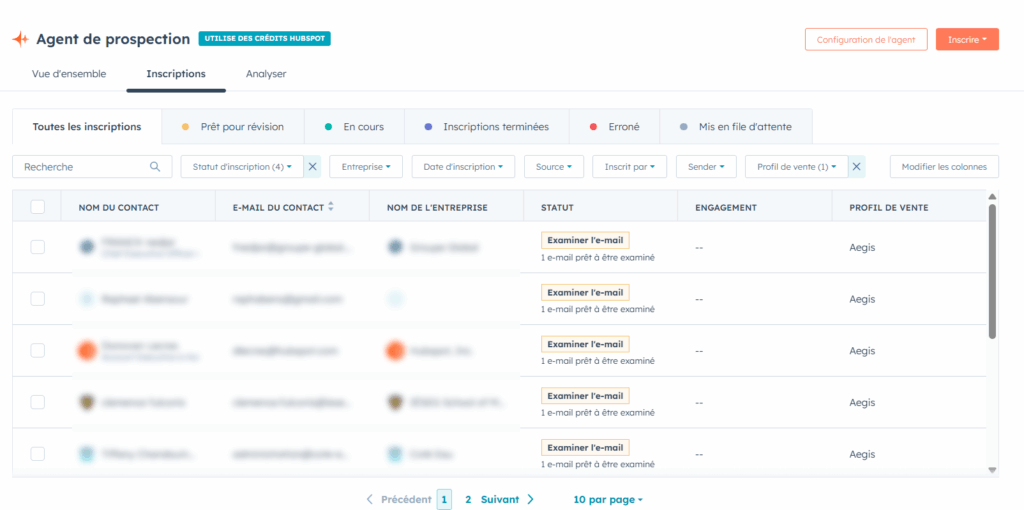1024x510 pixels.
Task: Click the scrollbar up arrow of the table
Action: [x=992, y=197]
